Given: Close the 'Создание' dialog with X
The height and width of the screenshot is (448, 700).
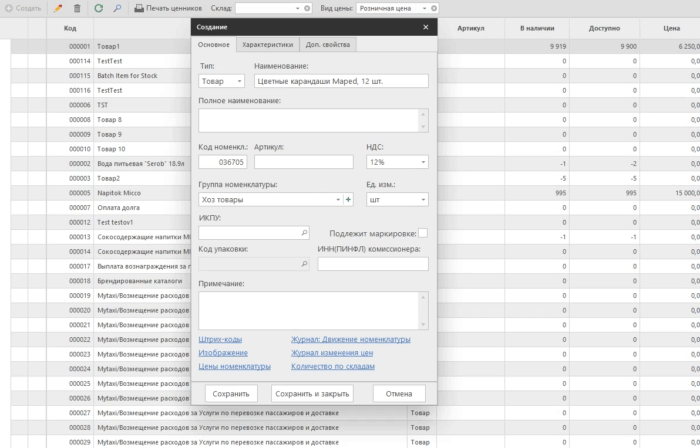Looking at the screenshot, I should [x=425, y=27].
